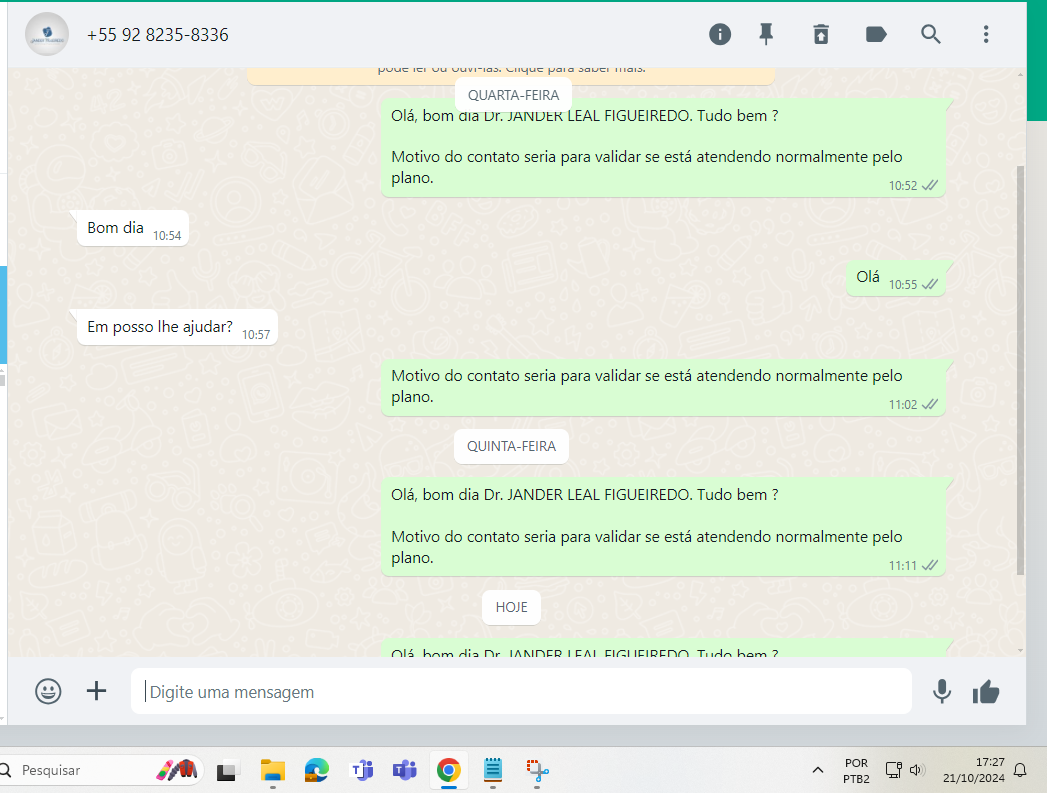1047x793 pixels.
Task: Record a voice message with microphone icon
Action: 941,692
